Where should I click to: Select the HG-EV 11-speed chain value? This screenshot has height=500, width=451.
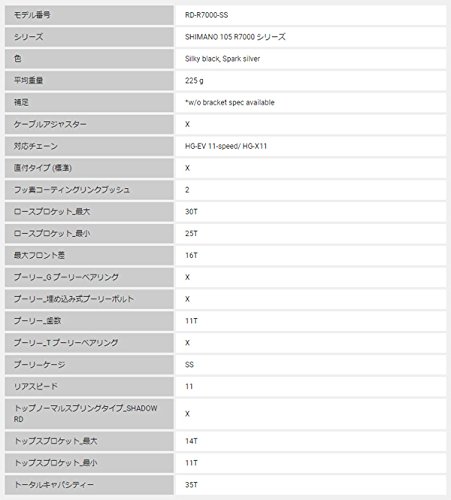point(226,146)
